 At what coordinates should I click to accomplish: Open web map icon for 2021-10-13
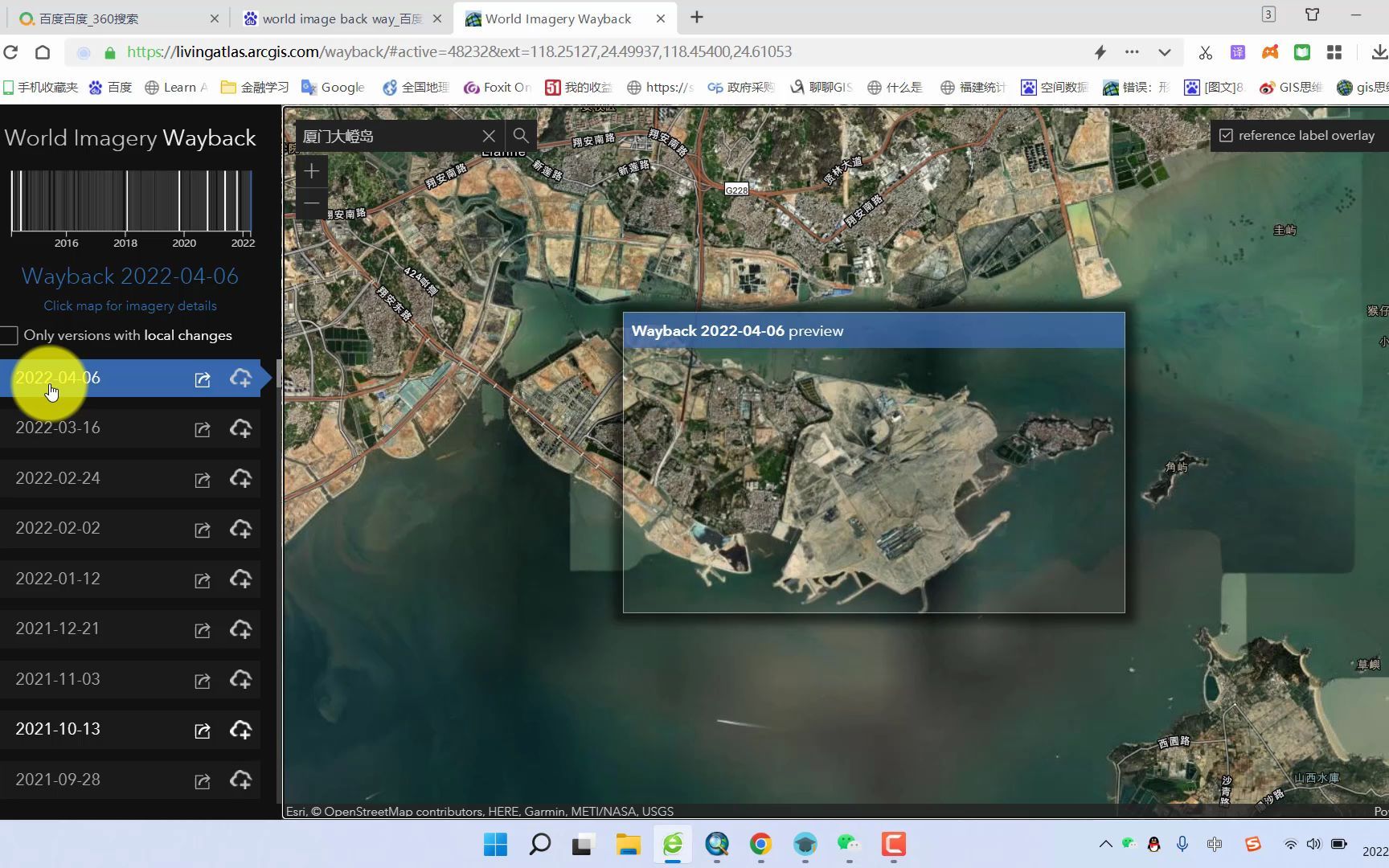203,731
